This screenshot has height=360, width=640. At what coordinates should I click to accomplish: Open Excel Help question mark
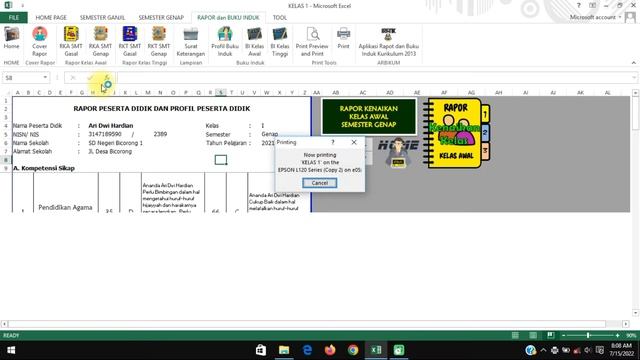click(578, 6)
